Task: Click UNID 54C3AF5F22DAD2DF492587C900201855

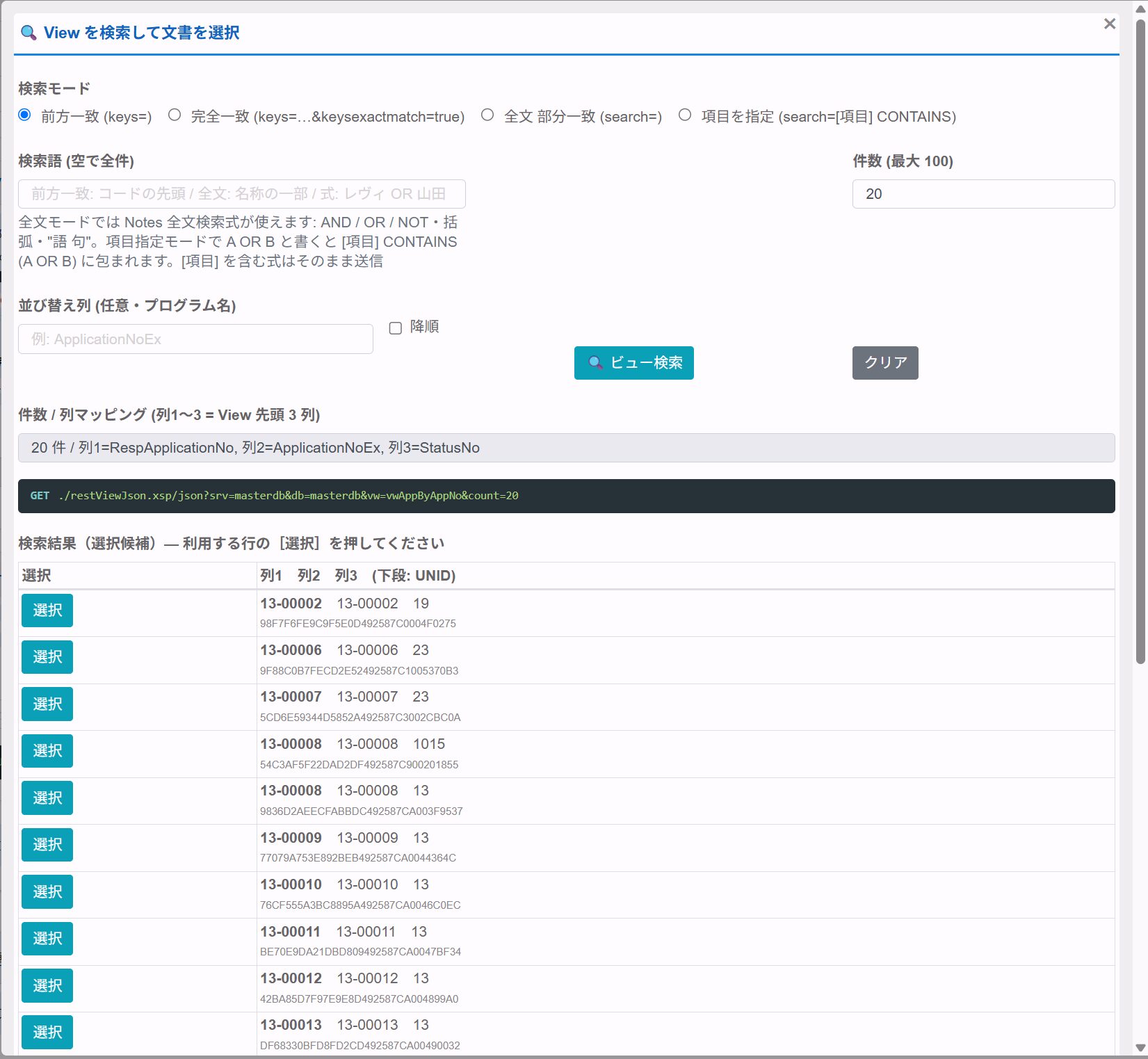Action: point(359,765)
